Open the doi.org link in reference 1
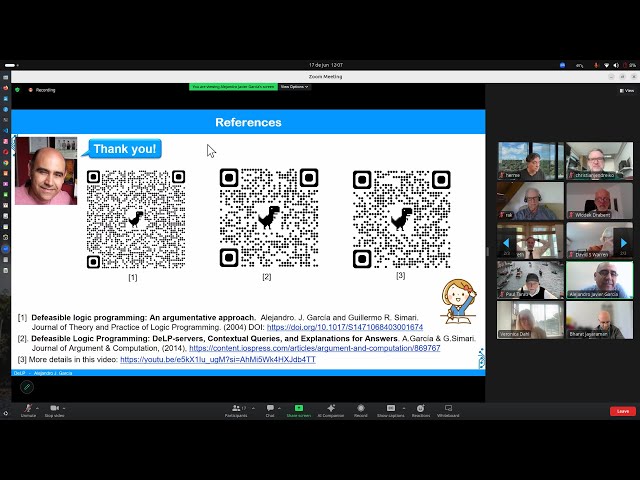 (344, 327)
